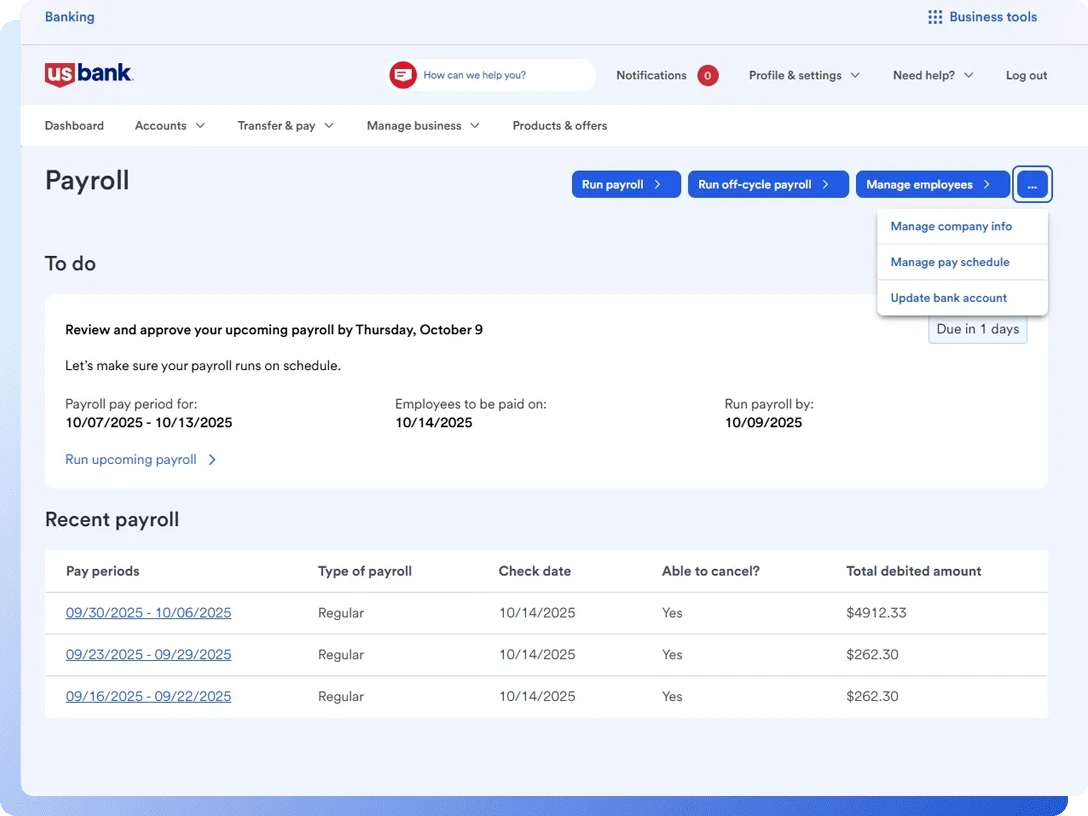Go to Products & offers tab
1088x816 pixels.
click(x=559, y=126)
